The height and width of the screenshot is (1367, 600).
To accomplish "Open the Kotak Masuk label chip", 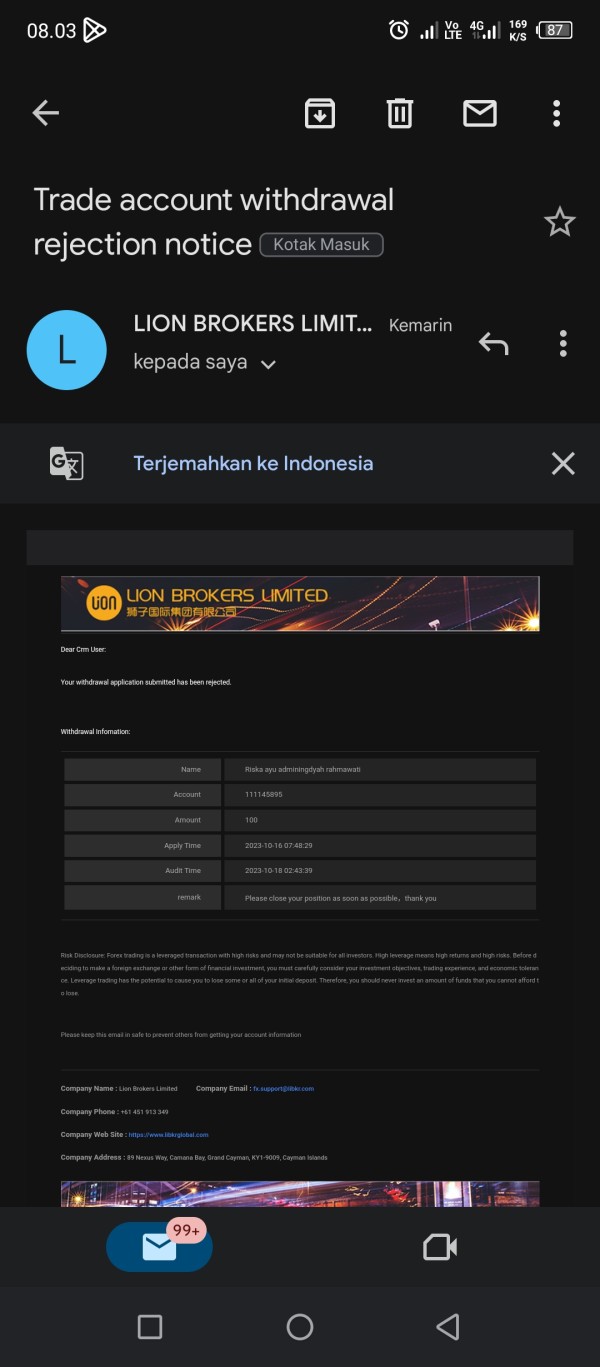I will click(322, 244).
